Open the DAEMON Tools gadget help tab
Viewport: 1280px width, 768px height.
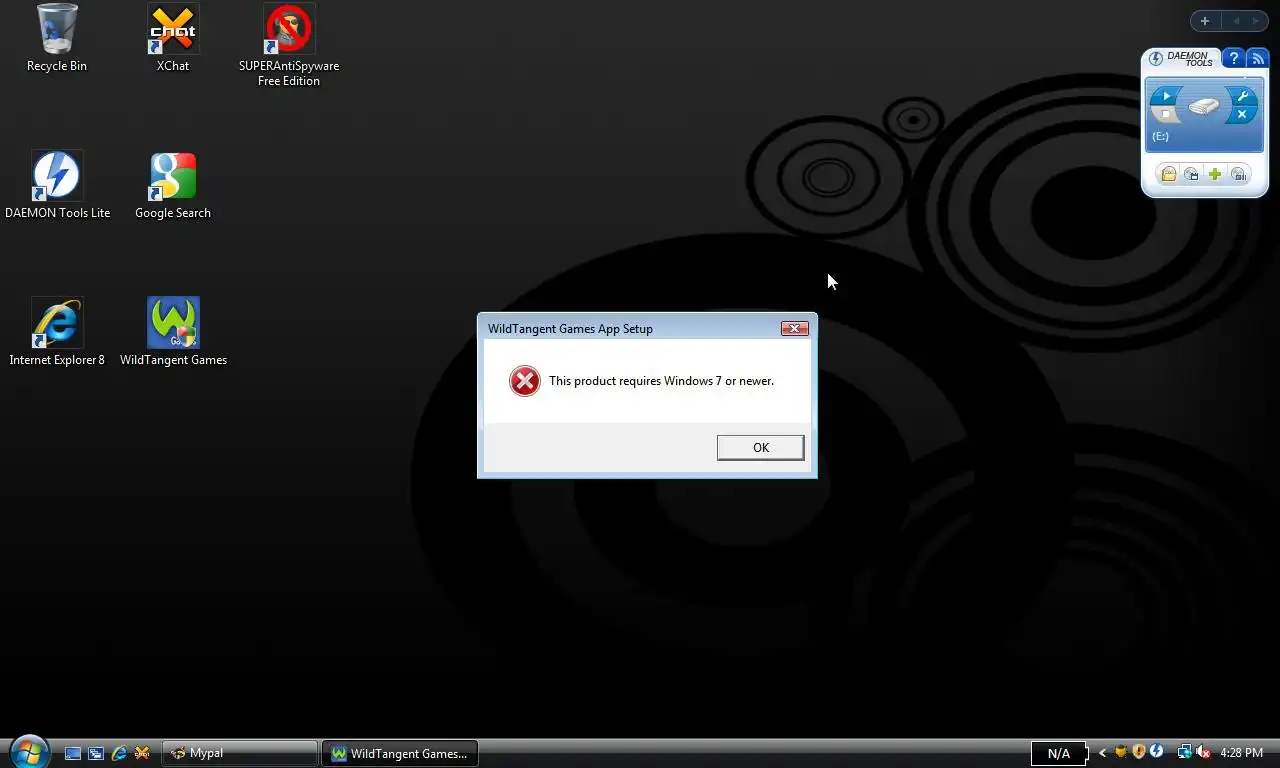[x=1233, y=59]
